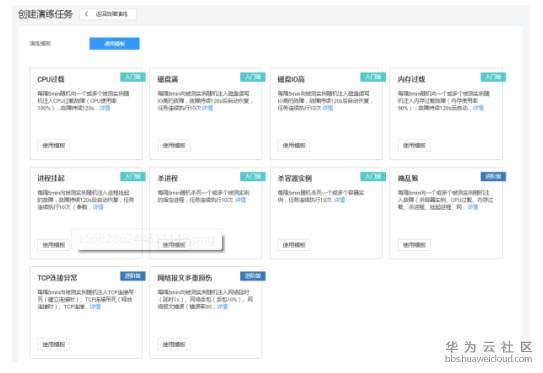Click the TCP连接异常 card title

57,278
